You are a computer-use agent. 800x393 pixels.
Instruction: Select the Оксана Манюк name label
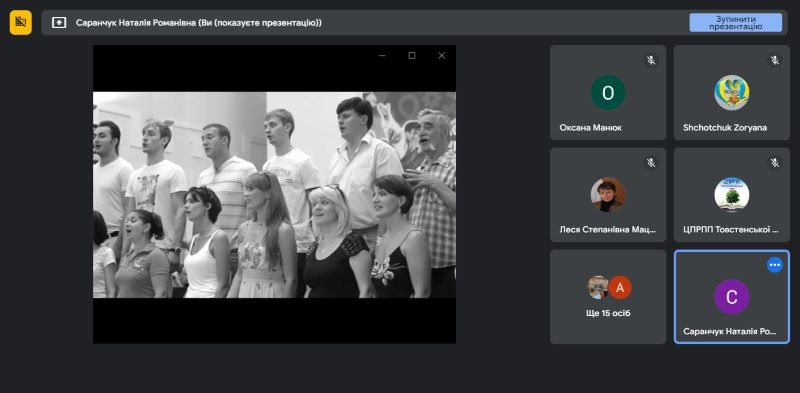(590, 128)
